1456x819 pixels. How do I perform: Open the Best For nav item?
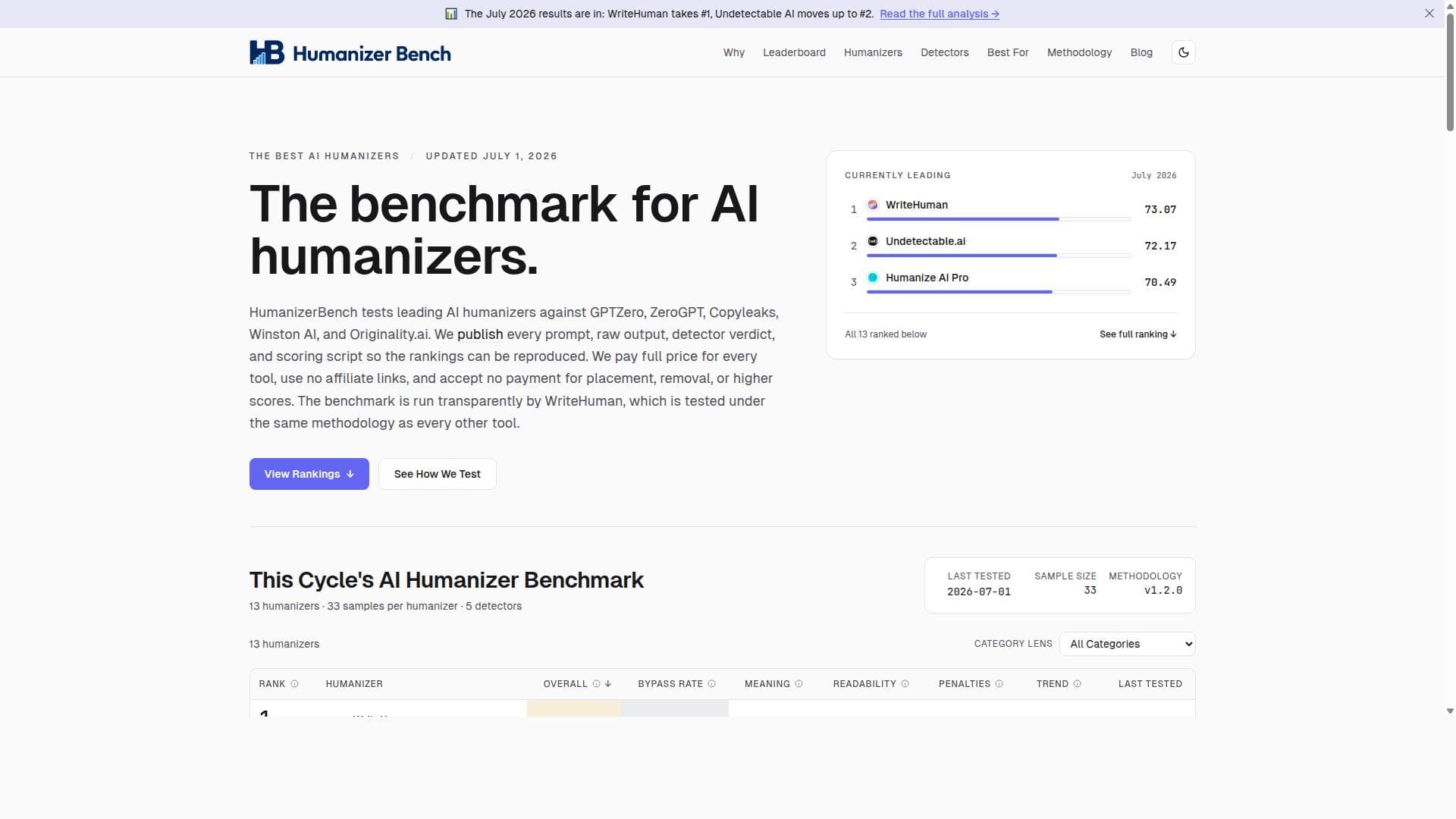click(x=1008, y=52)
